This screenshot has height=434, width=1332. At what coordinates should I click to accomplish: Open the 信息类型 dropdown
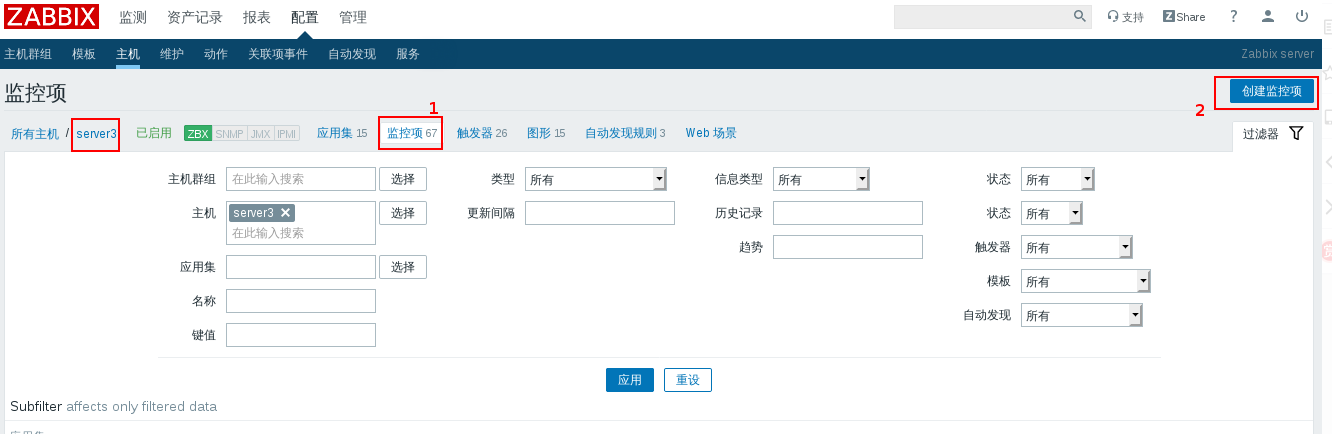(821, 179)
